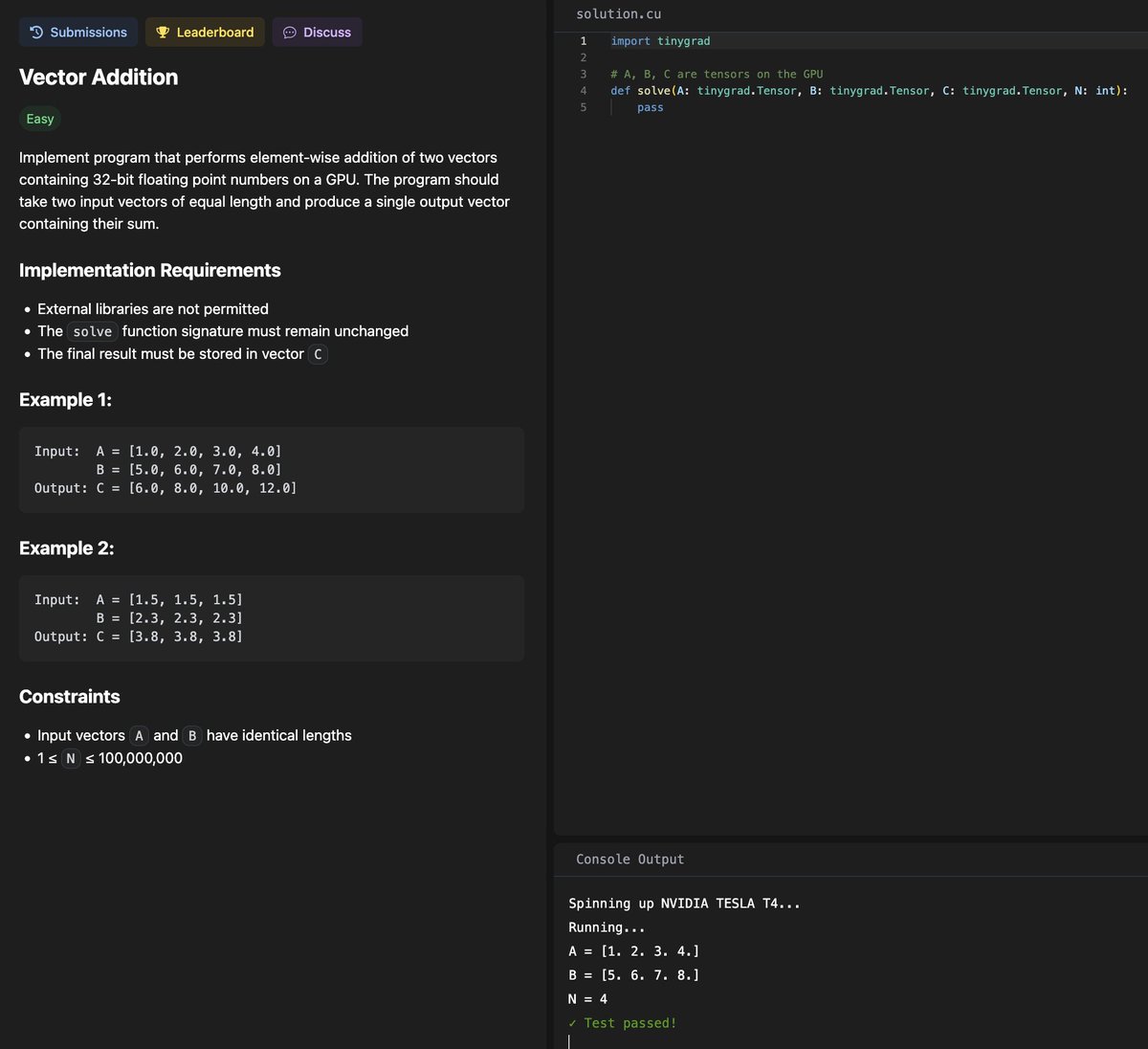This screenshot has width=1148, height=1049.
Task: Click the import tinygrad line
Action: pos(660,41)
